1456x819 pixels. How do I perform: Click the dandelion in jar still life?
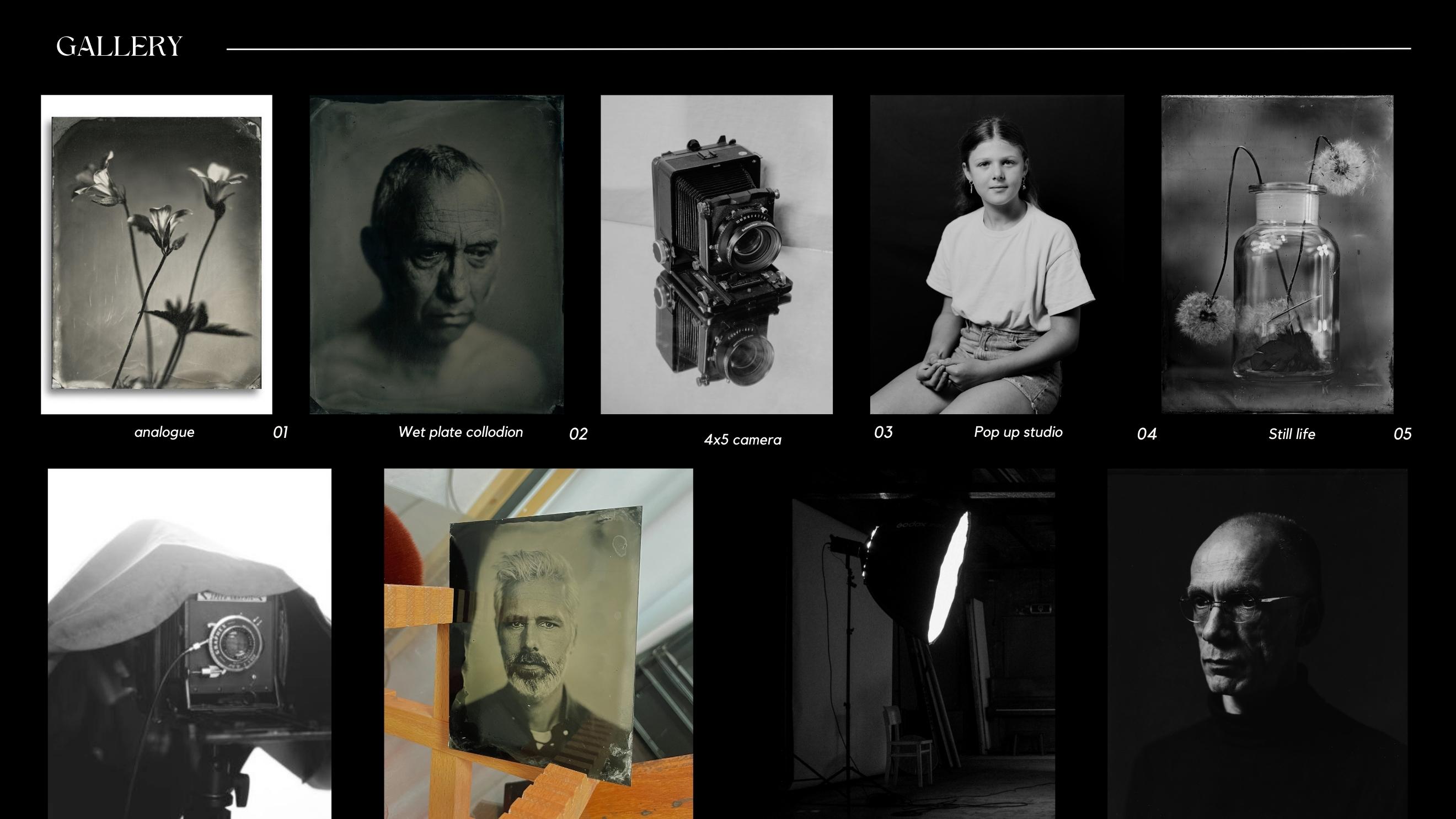click(1277, 254)
